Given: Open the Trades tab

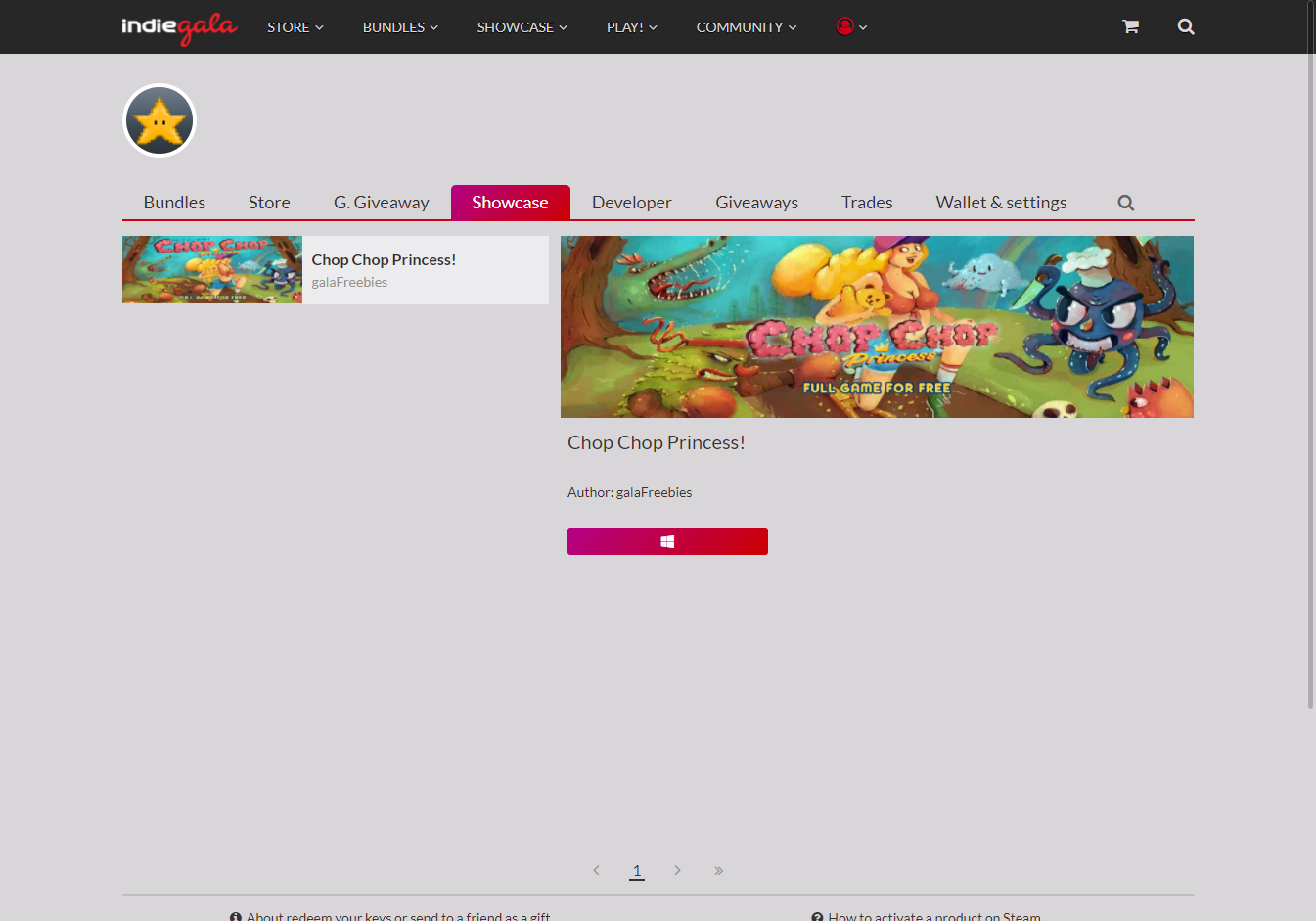Looking at the screenshot, I should [x=867, y=203].
